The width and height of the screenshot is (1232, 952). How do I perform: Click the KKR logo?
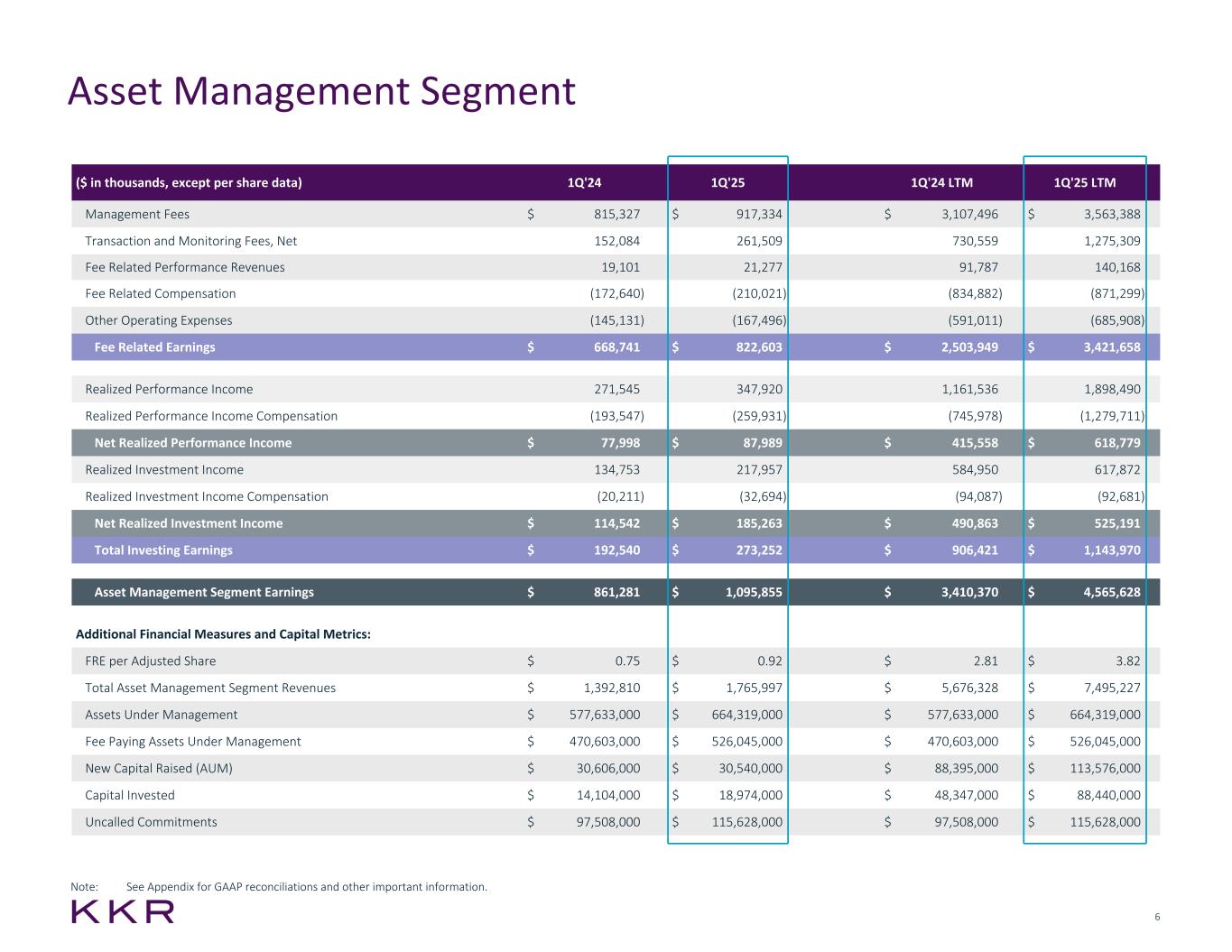coord(123,911)
